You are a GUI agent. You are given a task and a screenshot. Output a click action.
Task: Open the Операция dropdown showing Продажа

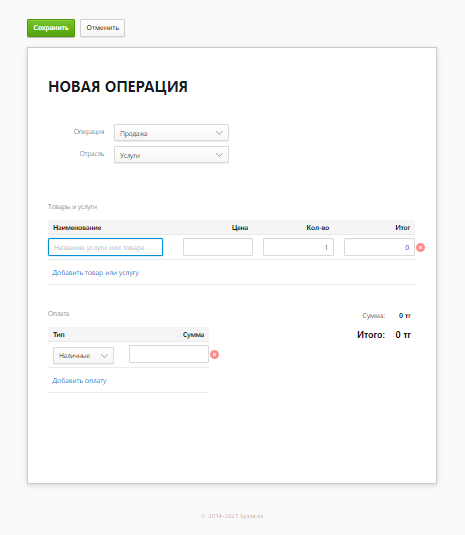point(171,133)
